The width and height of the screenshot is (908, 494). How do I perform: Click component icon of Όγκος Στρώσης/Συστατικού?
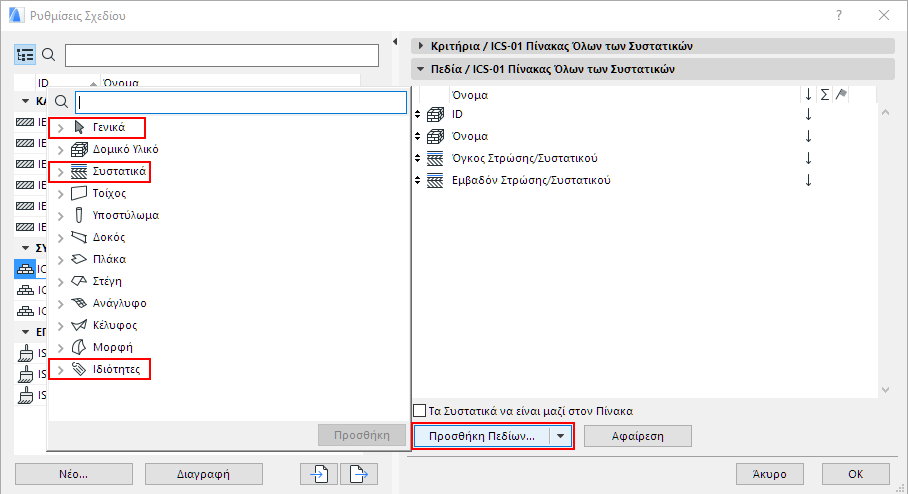[435, 159]
